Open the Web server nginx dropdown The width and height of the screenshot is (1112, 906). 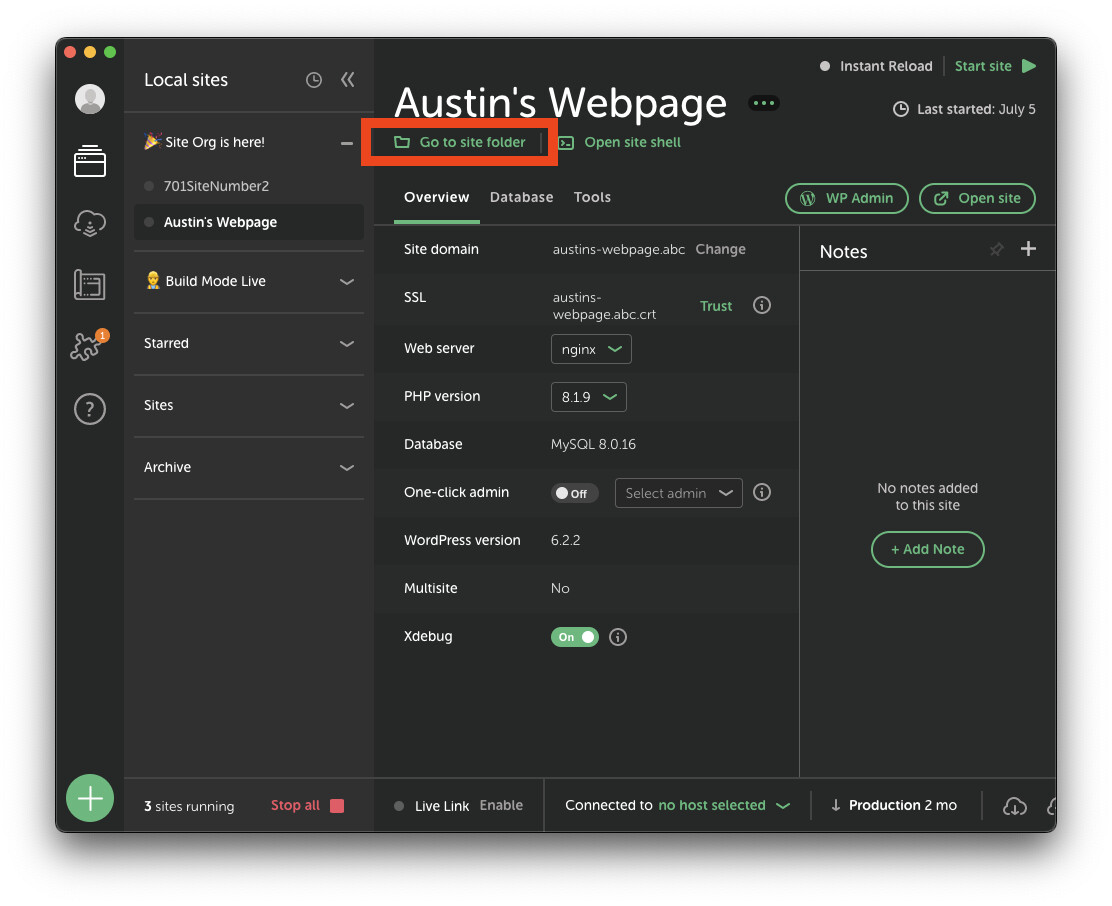click(591, 349)
